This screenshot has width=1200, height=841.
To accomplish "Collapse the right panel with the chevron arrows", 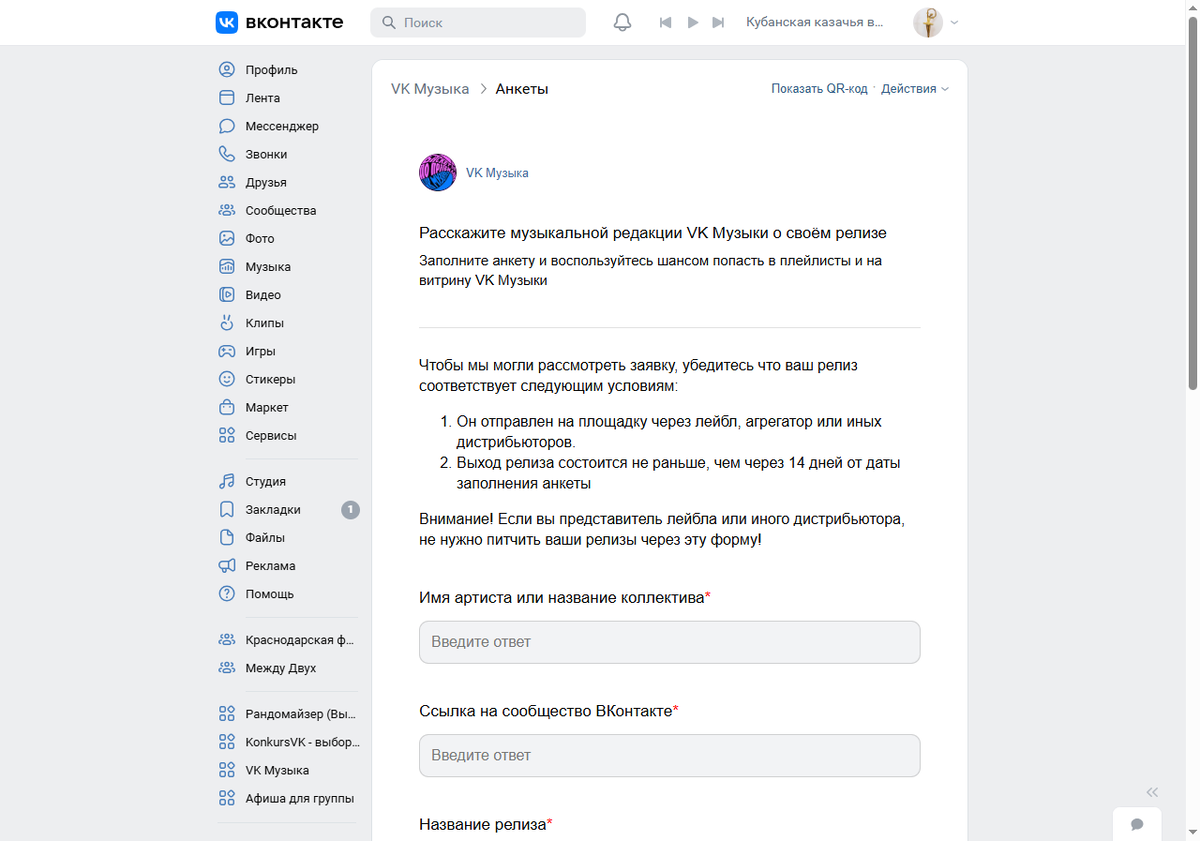I will (1151, 791).
